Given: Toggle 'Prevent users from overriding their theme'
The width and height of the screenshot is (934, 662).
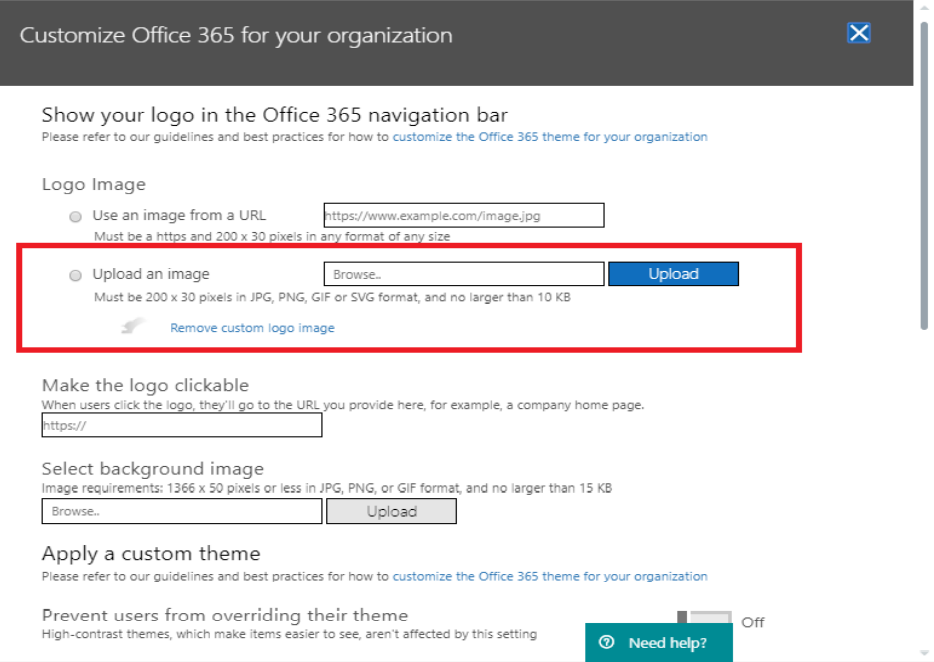Looking at the screenshot, I should [x=704, y=617].
